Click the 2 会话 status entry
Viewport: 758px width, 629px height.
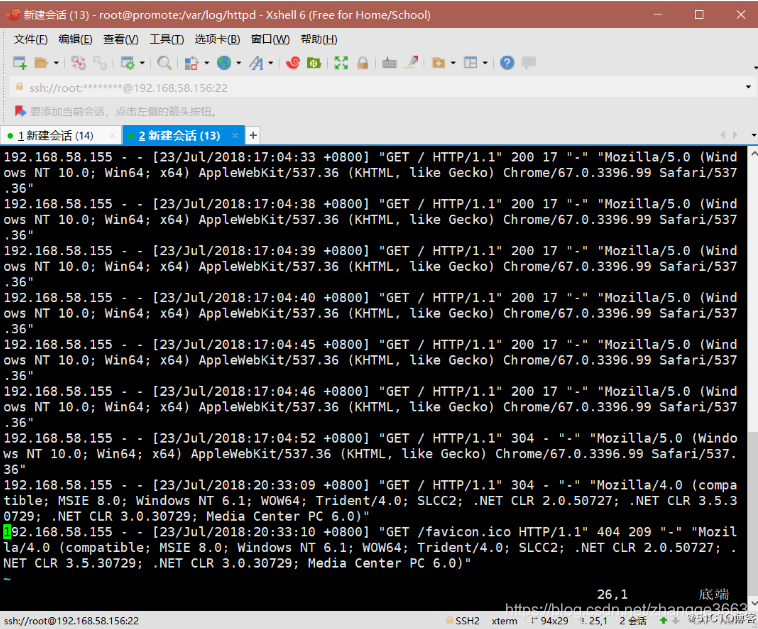pos(633,621)
